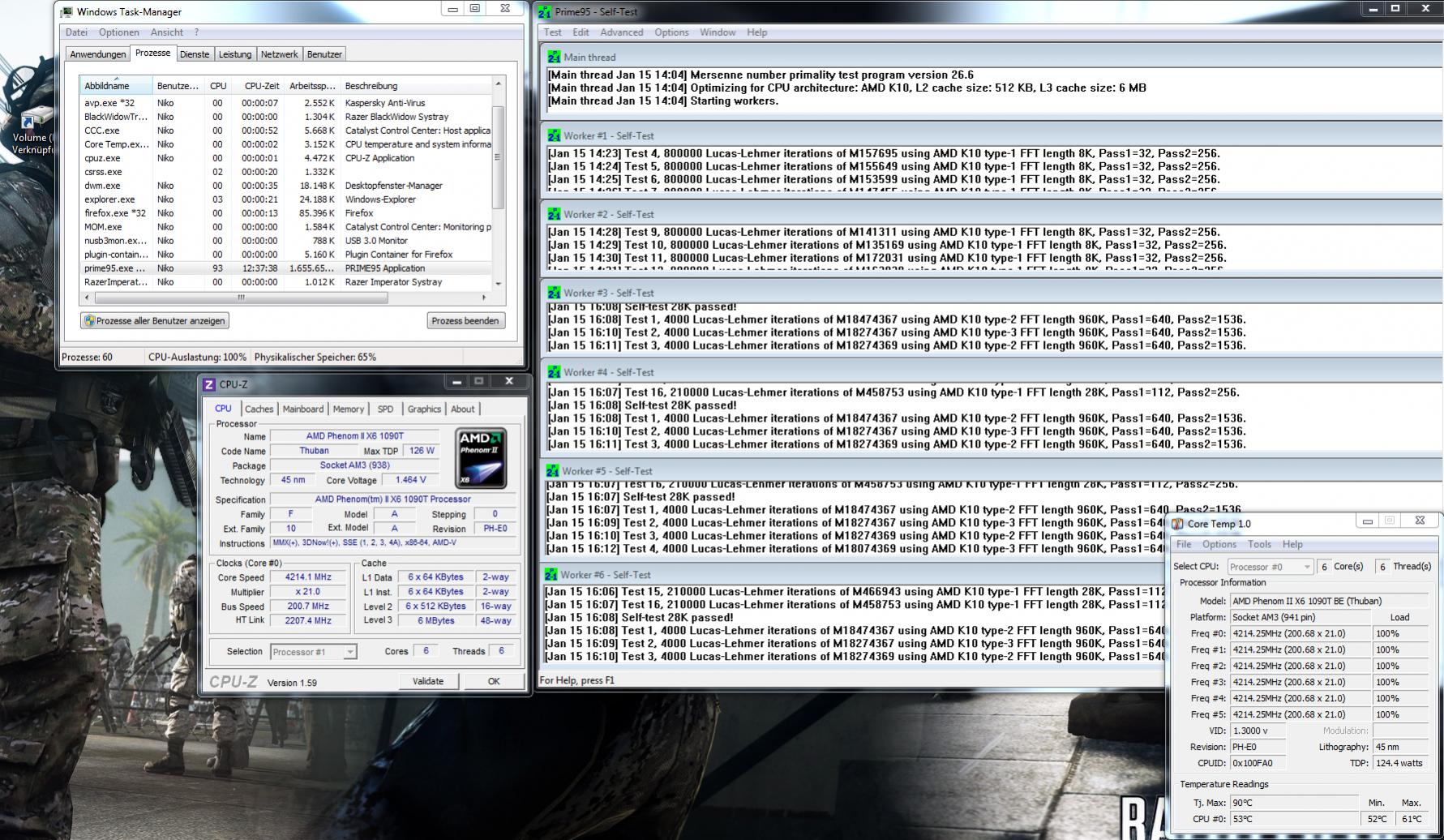1444x840 pixels.
Task: Open the Test menu in Prime95
Action: pyautogui.click(x=553, y=32)
